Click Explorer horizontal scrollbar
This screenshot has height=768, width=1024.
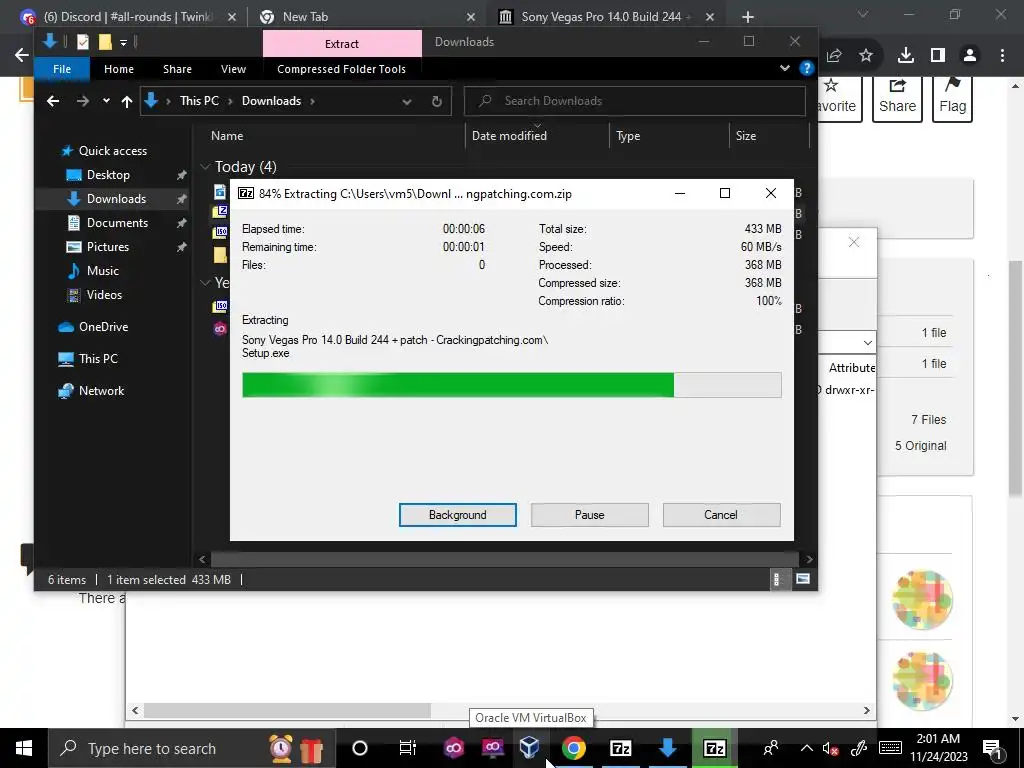[505, 559]
